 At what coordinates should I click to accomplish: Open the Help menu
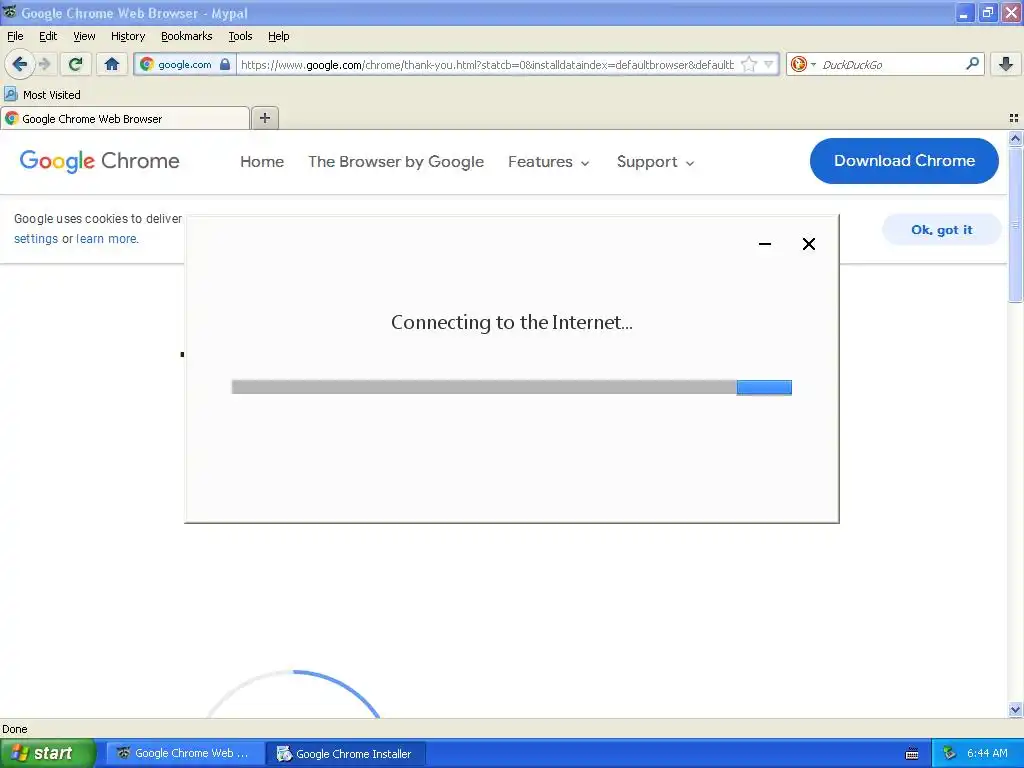point(278,36)
